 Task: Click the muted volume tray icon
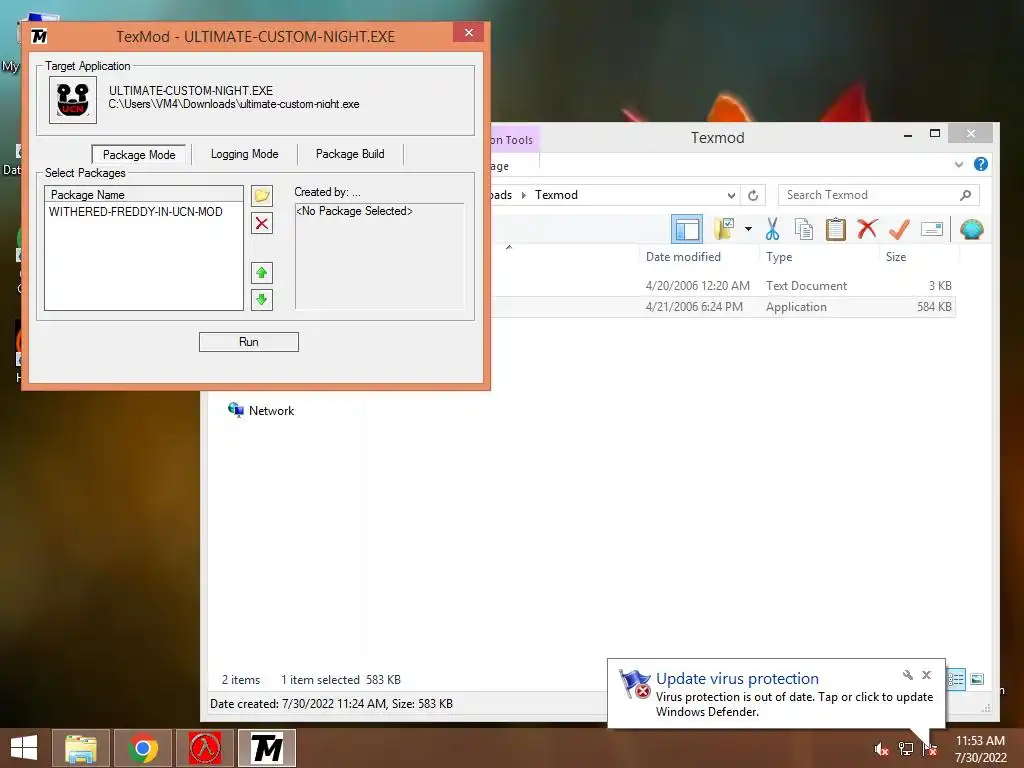881,749
